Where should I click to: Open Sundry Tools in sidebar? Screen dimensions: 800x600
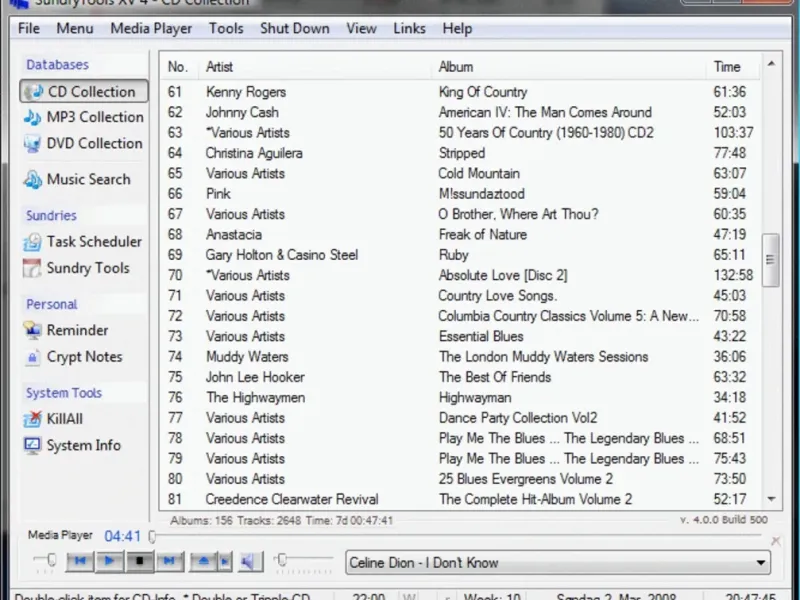point(77,268)
